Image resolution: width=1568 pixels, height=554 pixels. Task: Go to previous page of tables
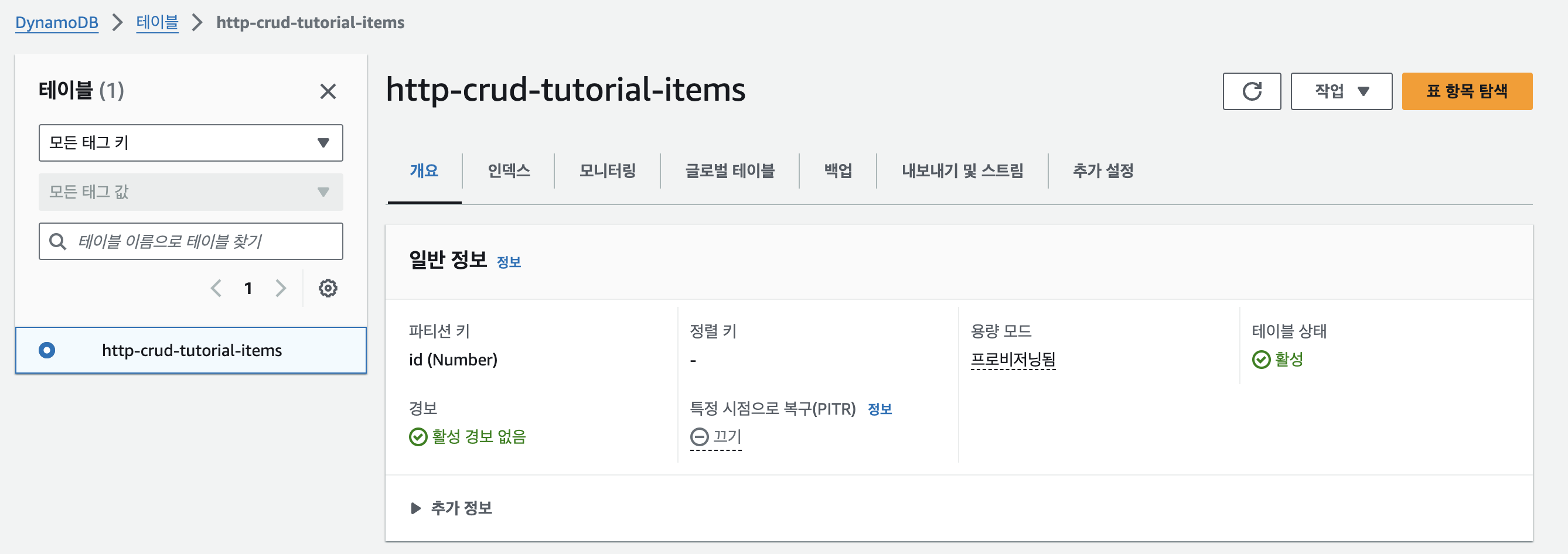point(216,288)
